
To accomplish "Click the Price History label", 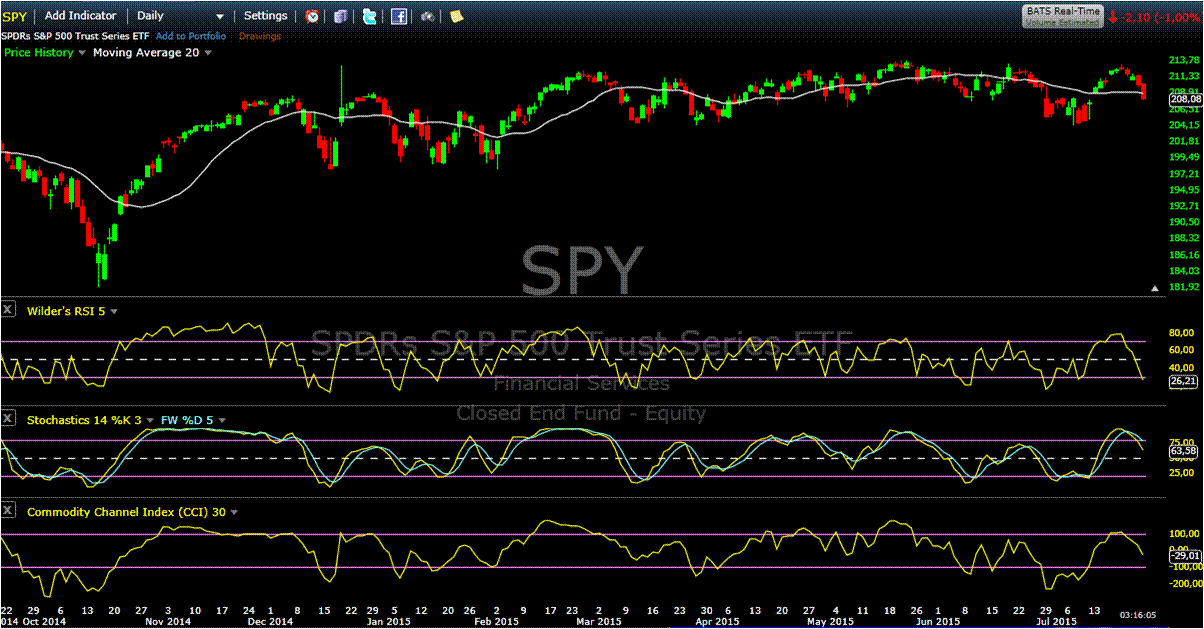I will point(38,53).
